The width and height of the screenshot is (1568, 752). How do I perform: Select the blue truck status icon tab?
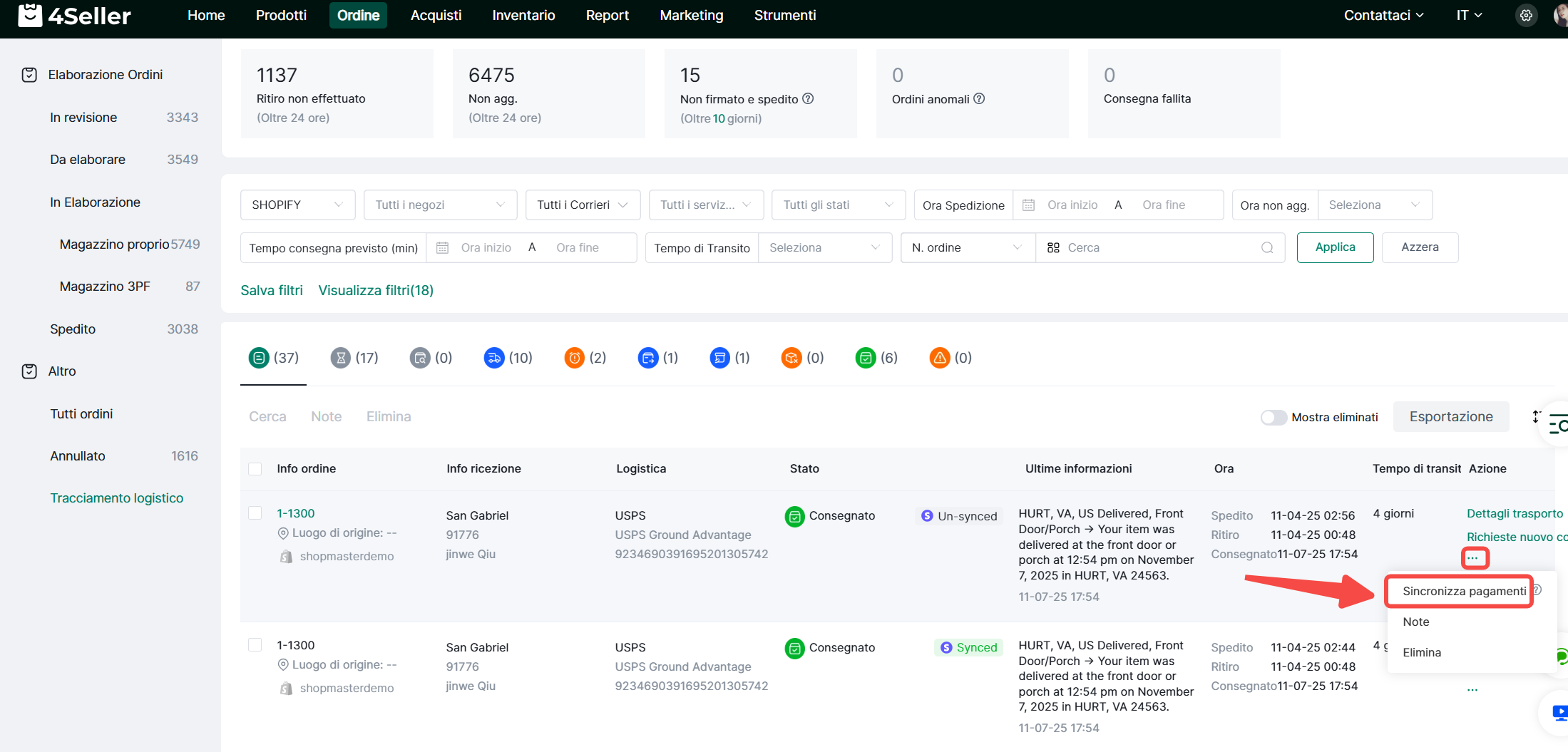pos(493,358)
